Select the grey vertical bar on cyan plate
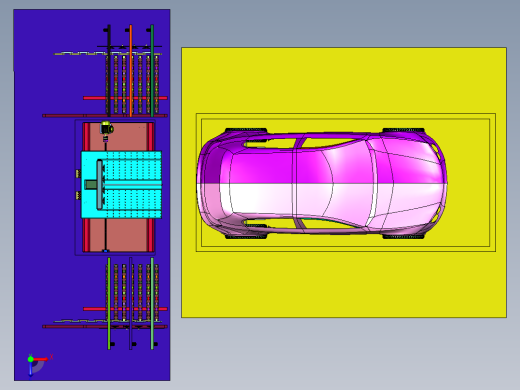Image resolution: width=520 pixels, height=390 pixels. (x=99, y=185)
